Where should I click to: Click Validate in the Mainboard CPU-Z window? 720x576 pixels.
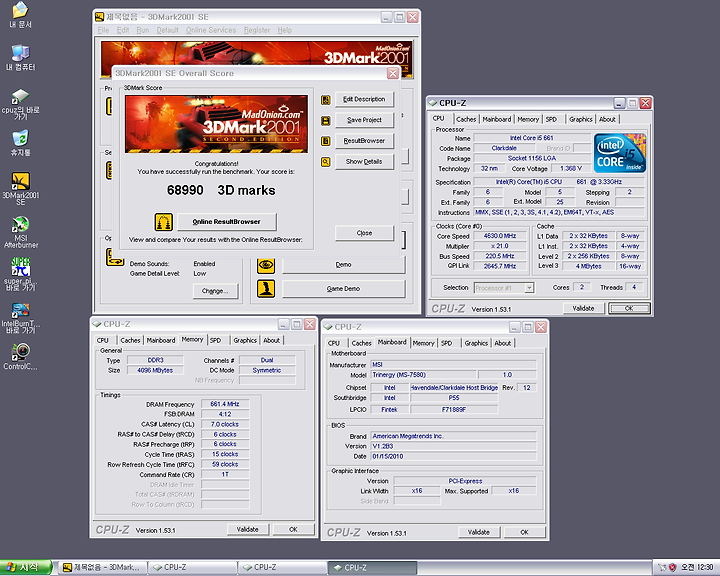tap(478, 532)
